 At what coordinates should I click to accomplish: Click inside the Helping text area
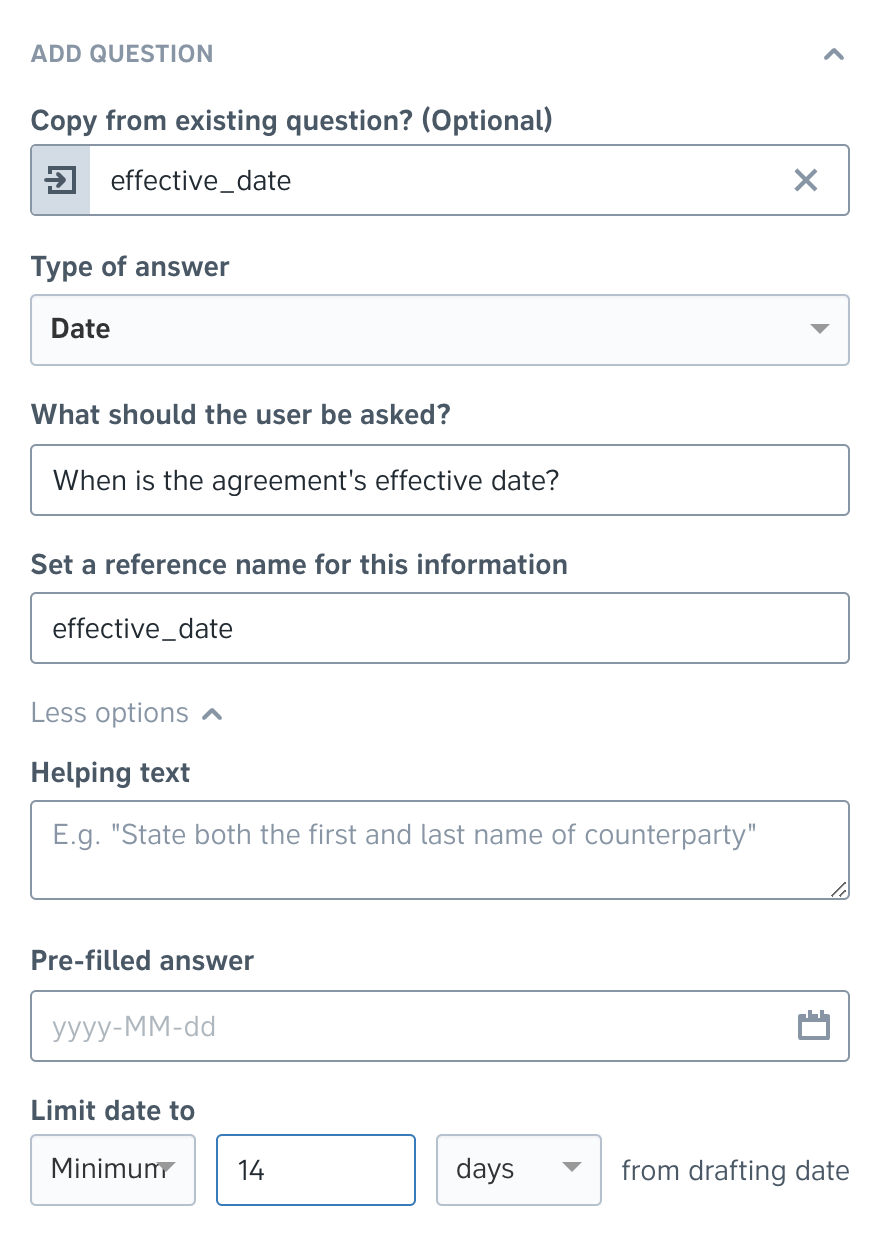click(440, 849)
